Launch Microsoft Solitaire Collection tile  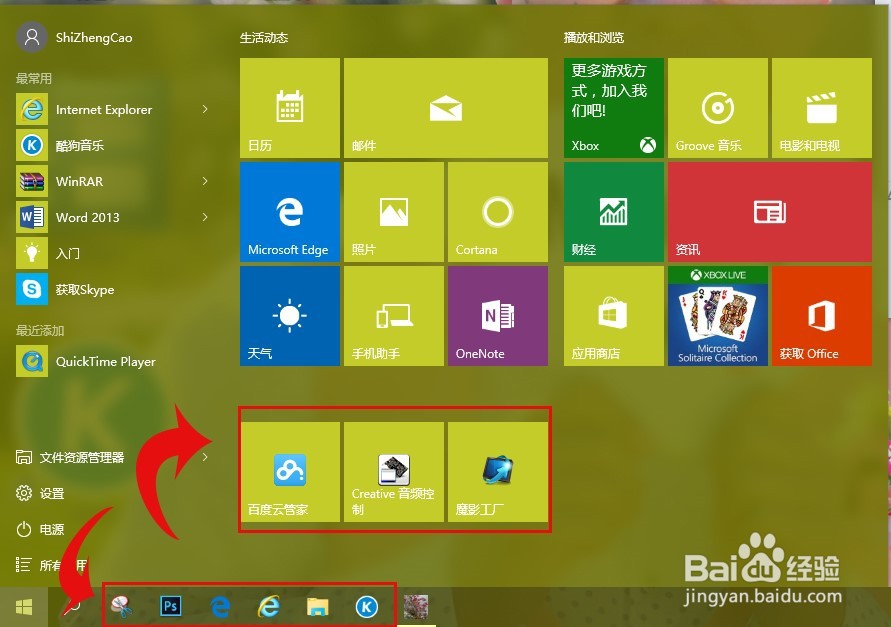718,316
